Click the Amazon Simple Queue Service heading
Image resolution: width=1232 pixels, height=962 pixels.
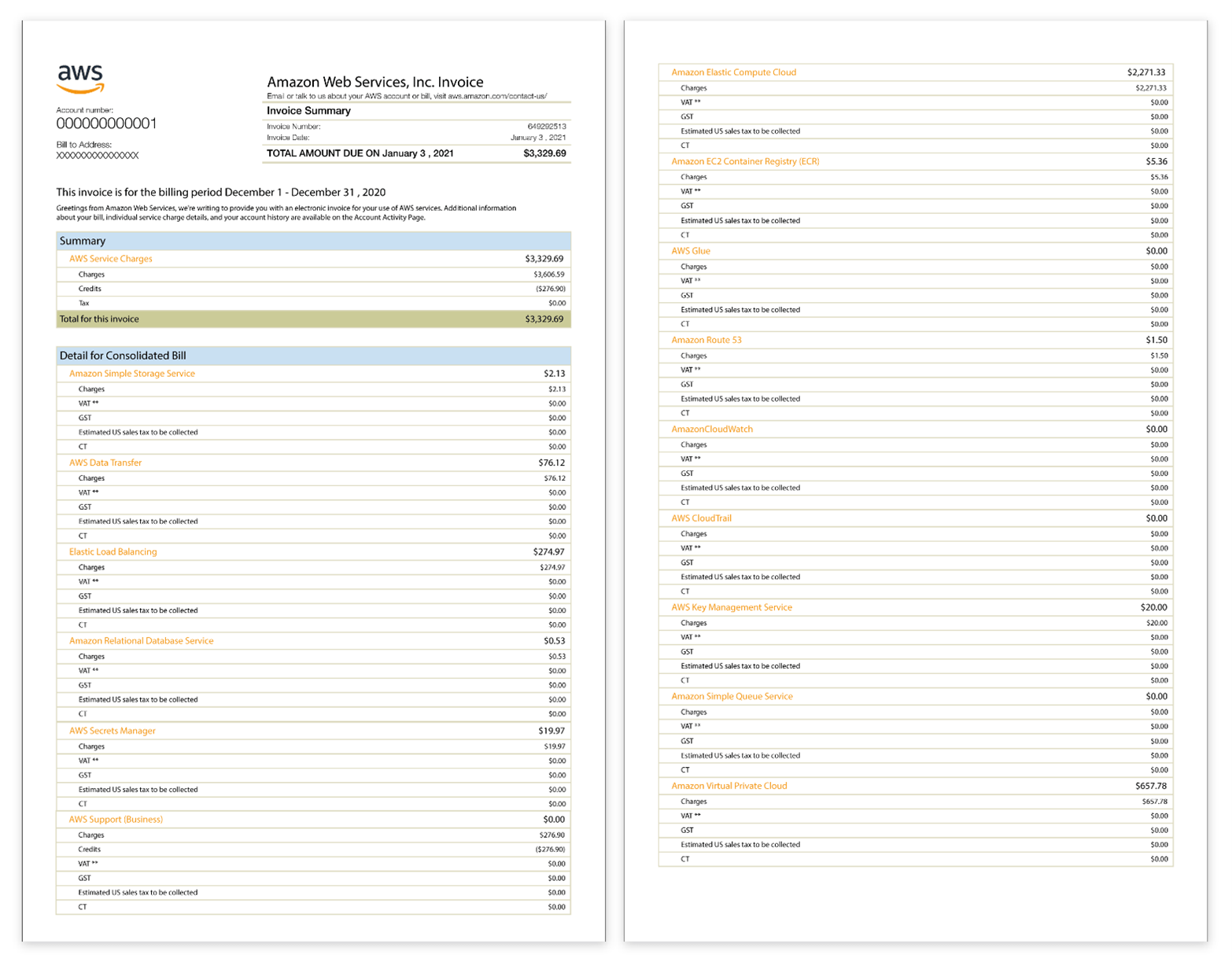[732, 696]
